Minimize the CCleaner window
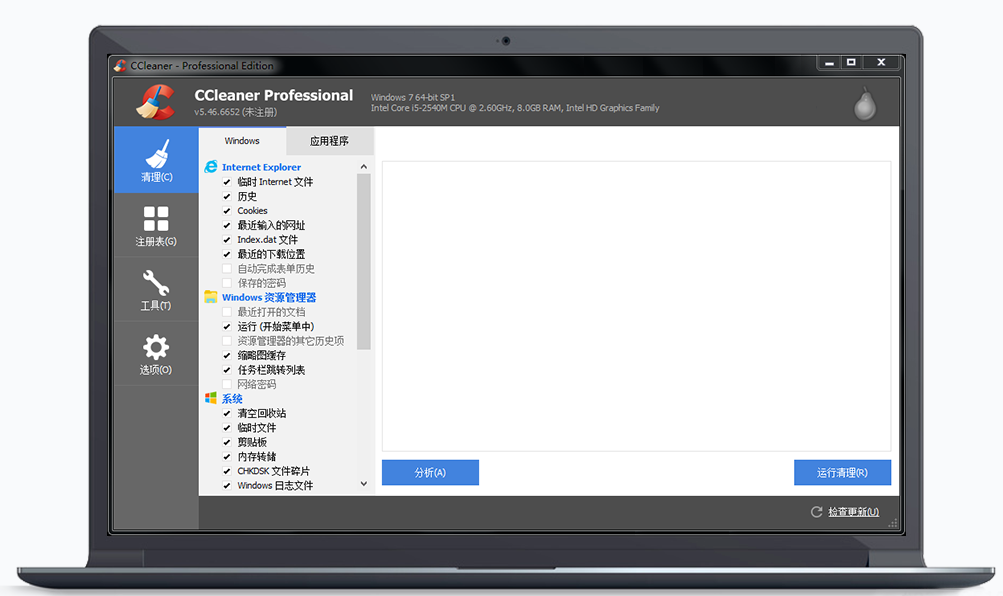This screenshot has width=1003, height=596. pos(829,63)
